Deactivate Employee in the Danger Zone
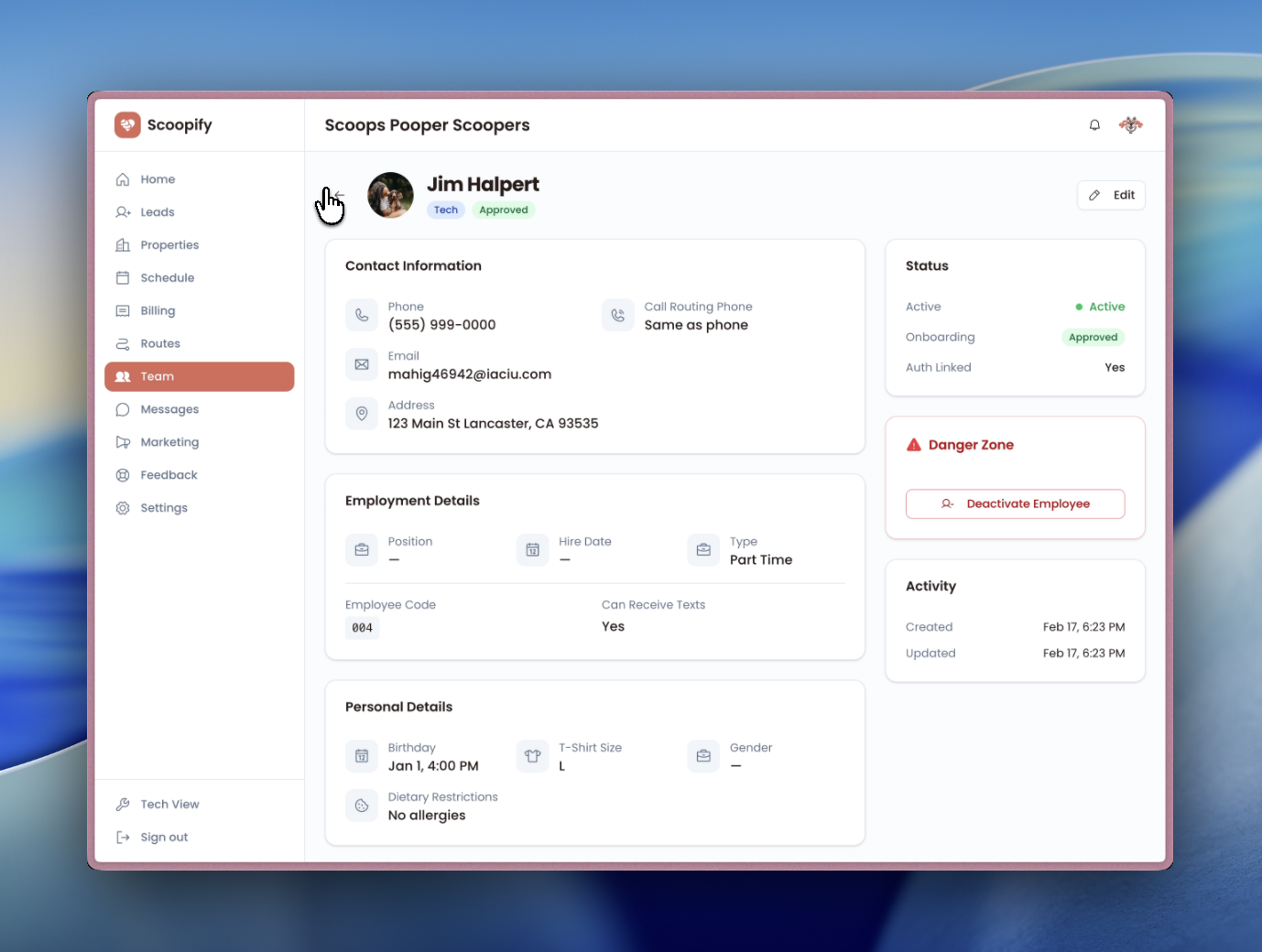1262x952 pixels. pos(1015,503)
